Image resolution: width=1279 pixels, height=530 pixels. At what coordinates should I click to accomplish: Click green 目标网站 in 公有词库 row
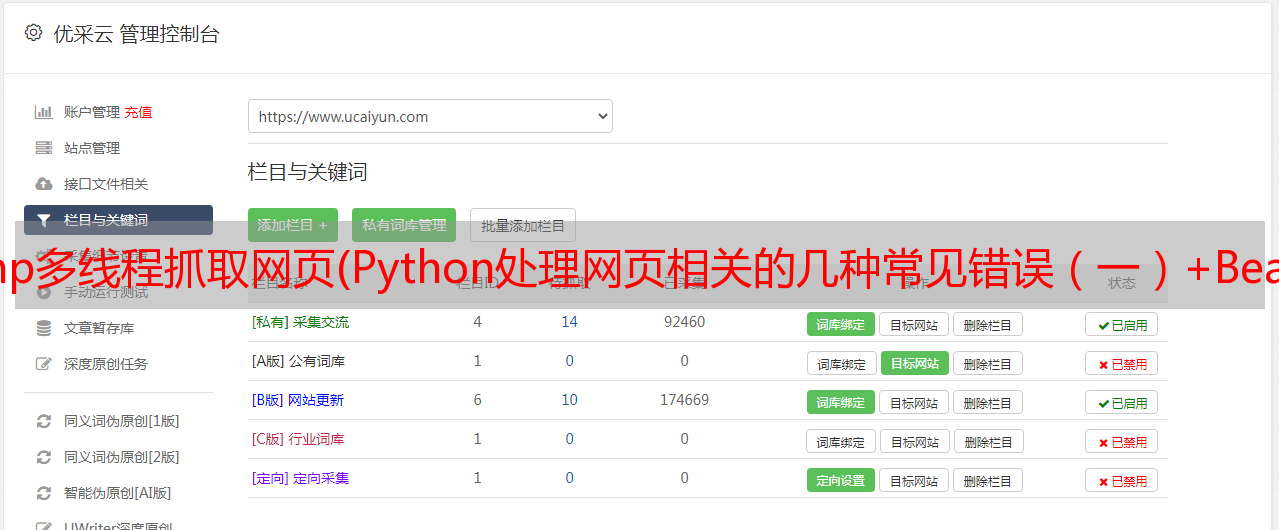(915, 363)
